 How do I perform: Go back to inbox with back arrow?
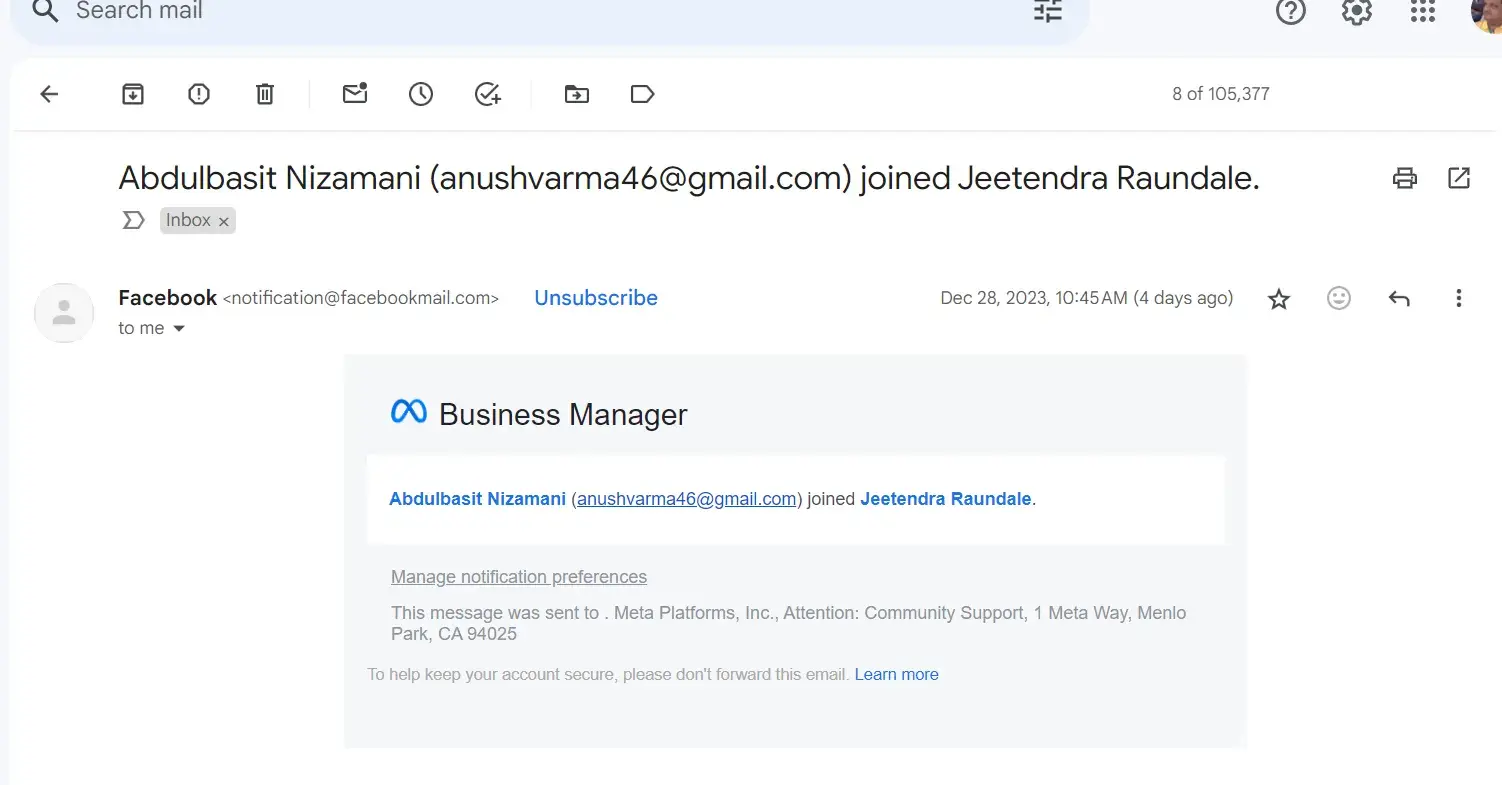[49, 94]
